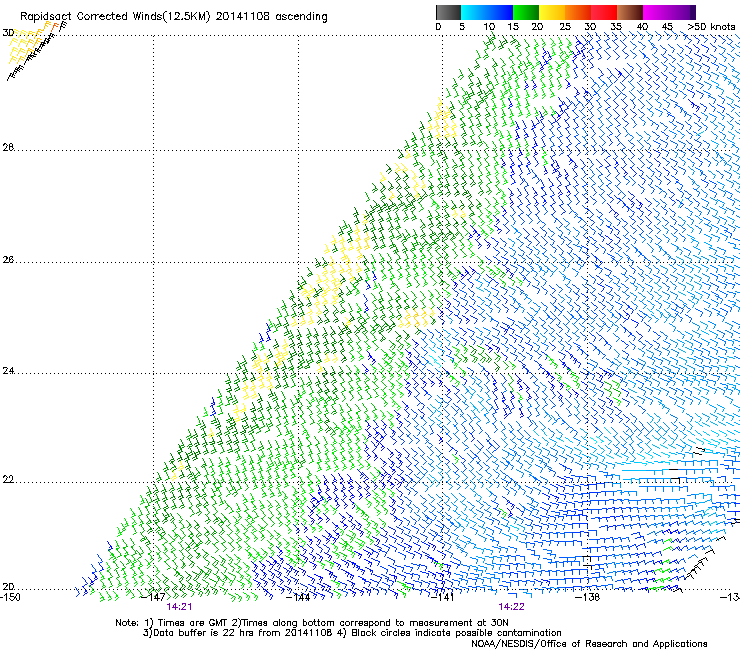
Task: Click the brown 35-40 knots legend segment
Action: point(630,12)
